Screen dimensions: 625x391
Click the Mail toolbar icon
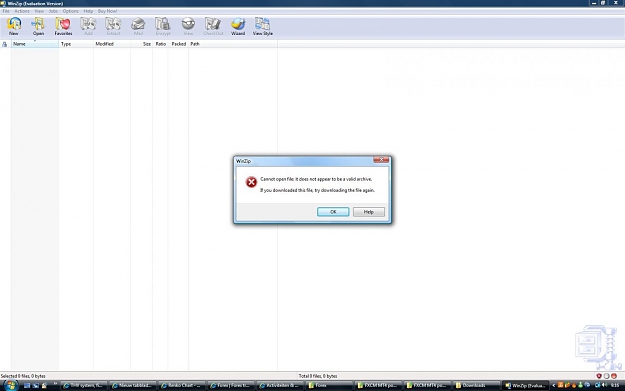[138, 27]
